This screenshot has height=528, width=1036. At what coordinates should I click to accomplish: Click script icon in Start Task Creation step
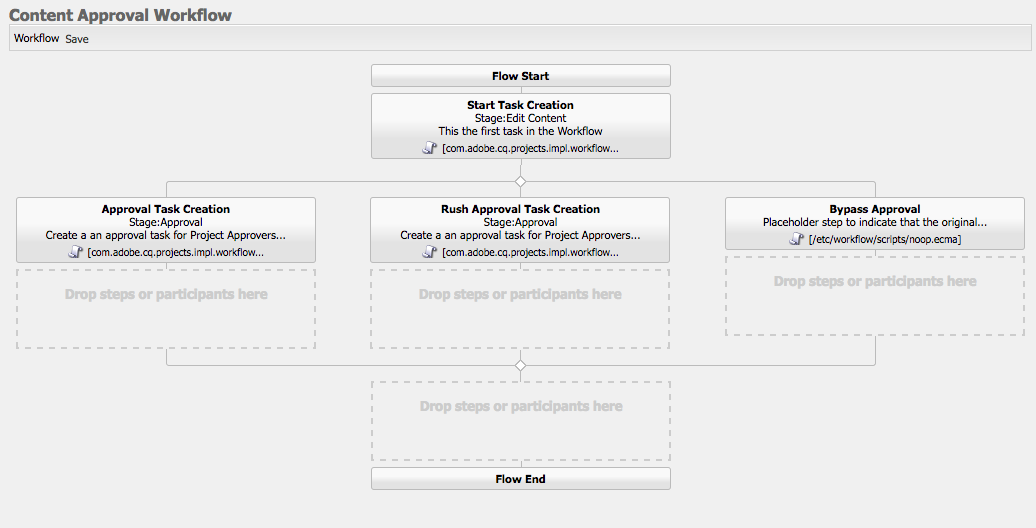click(x=430, y=147)
